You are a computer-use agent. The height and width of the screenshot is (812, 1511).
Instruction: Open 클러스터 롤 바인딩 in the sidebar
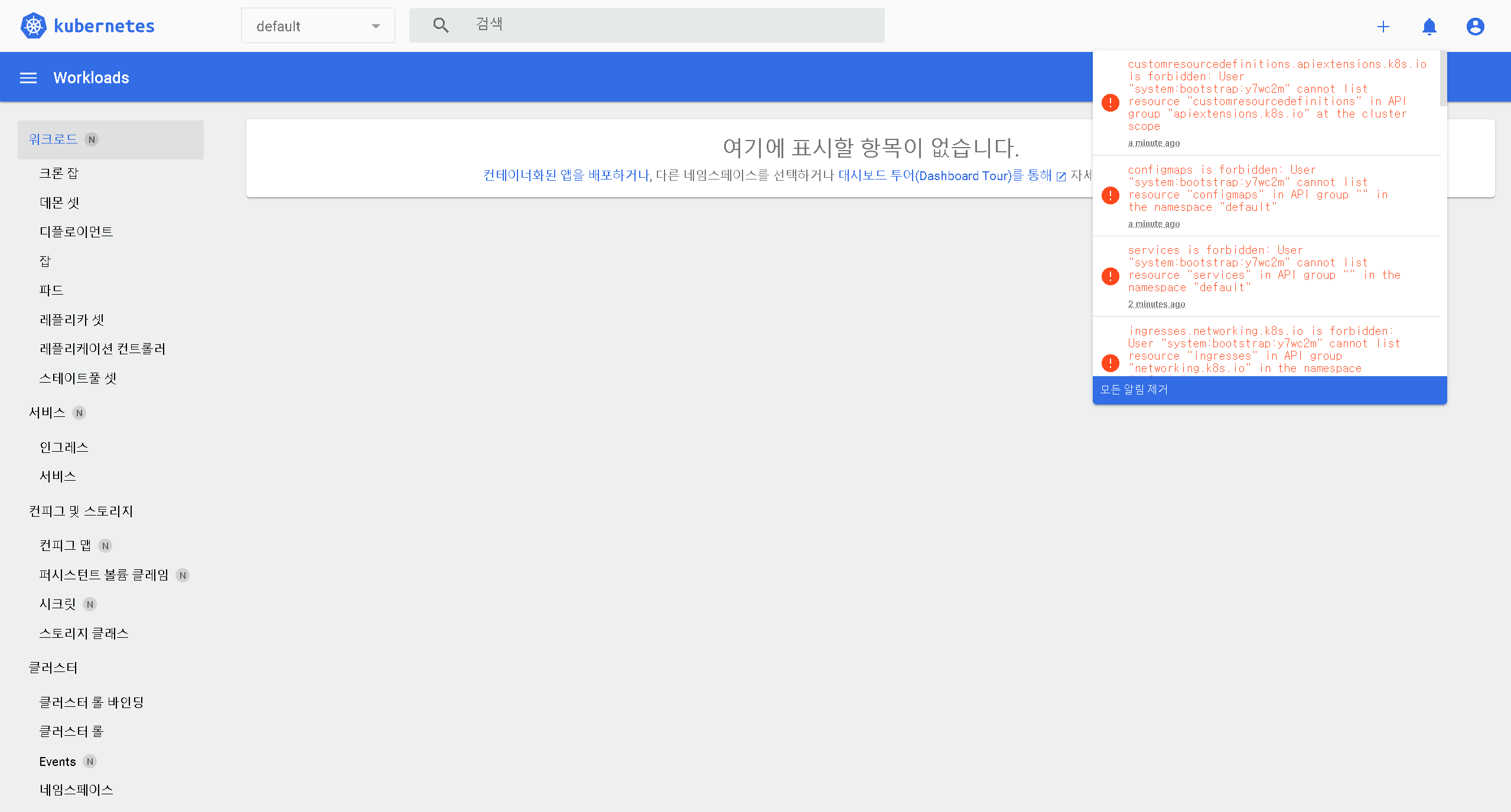coord(92,702)
